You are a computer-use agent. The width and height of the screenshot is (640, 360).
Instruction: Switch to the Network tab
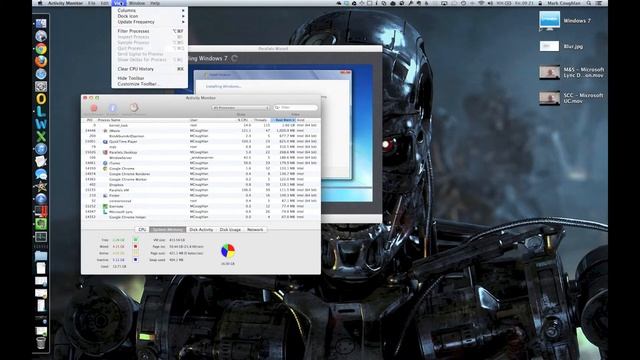coord(255,230)
